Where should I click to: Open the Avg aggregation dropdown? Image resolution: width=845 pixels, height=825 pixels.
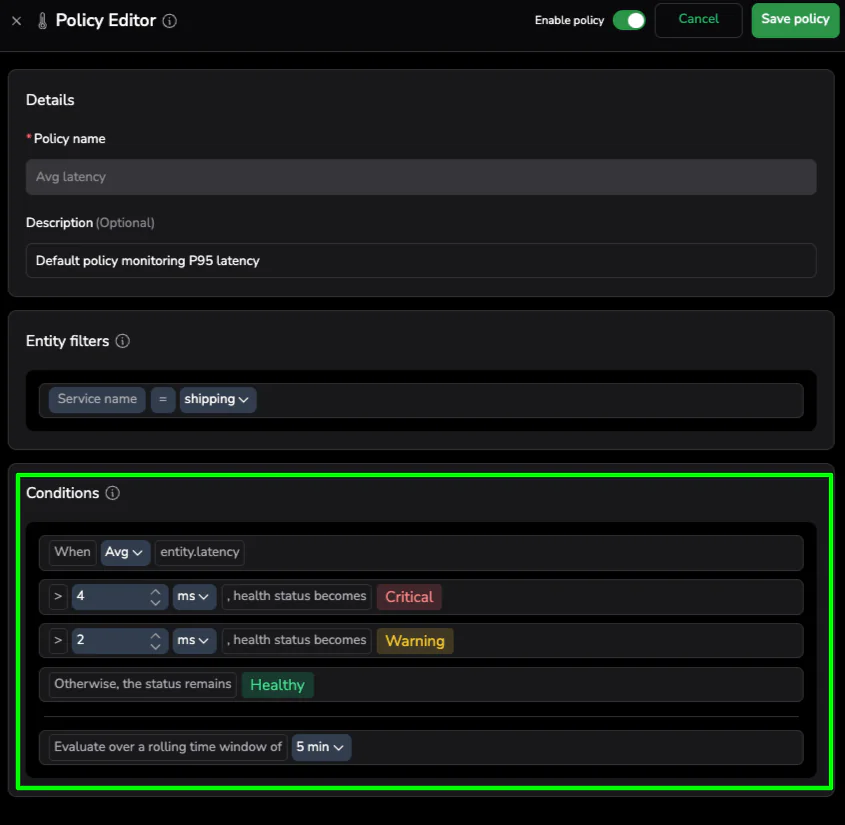tap(125, 552)
